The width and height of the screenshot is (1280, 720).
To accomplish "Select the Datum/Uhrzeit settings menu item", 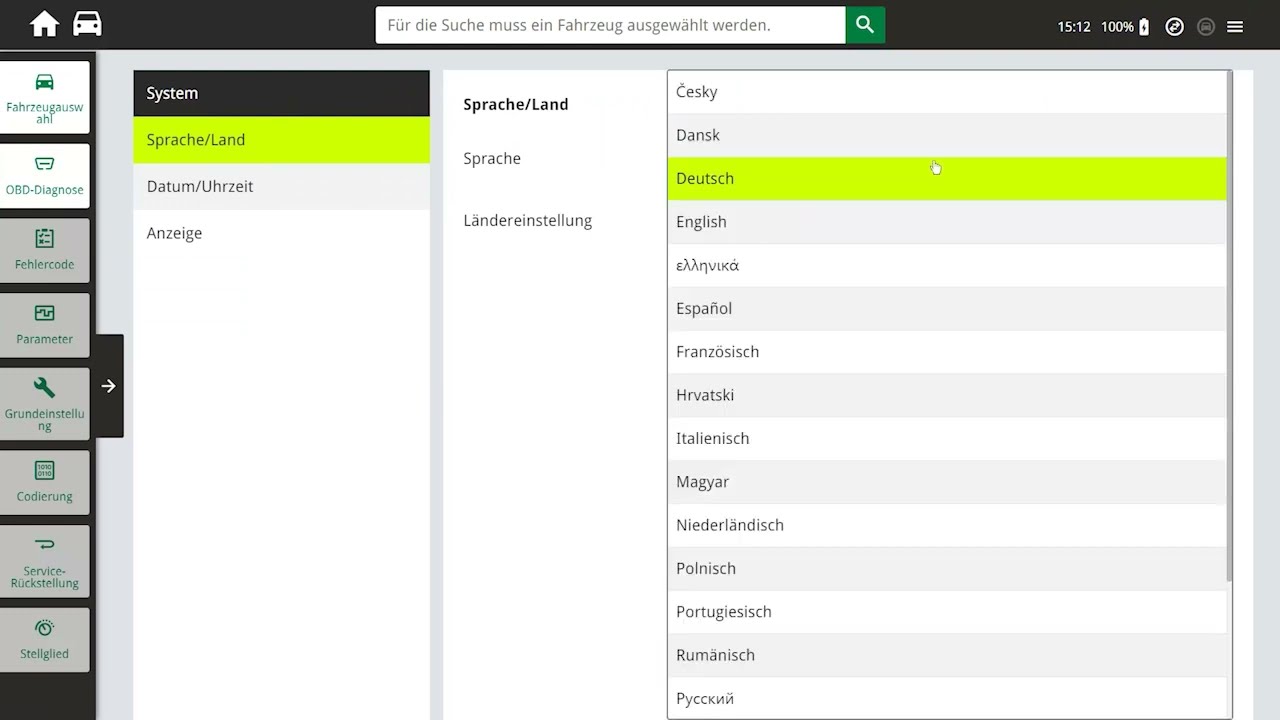I will 281,186.
